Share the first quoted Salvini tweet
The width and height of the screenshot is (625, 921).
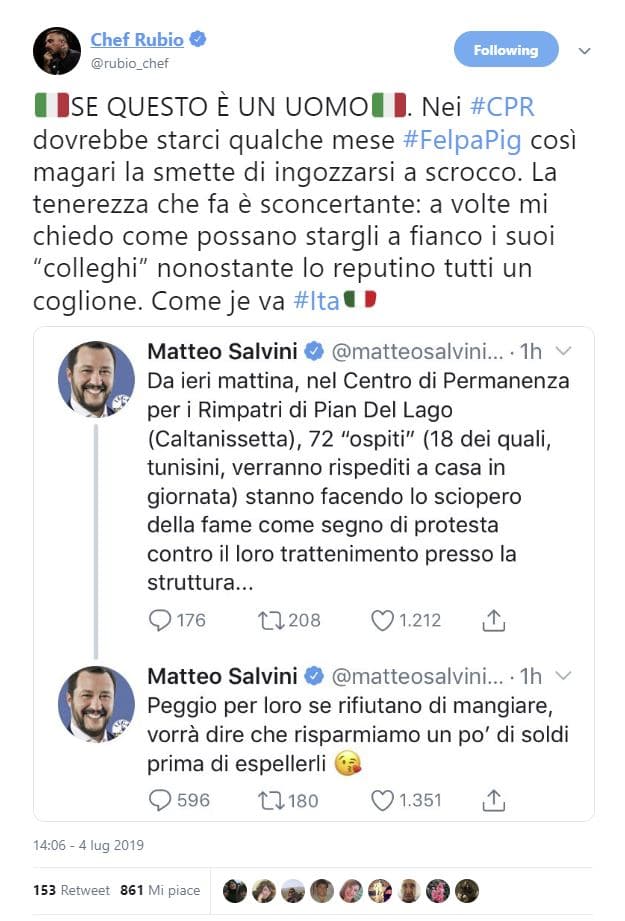[x=493, y=620]
